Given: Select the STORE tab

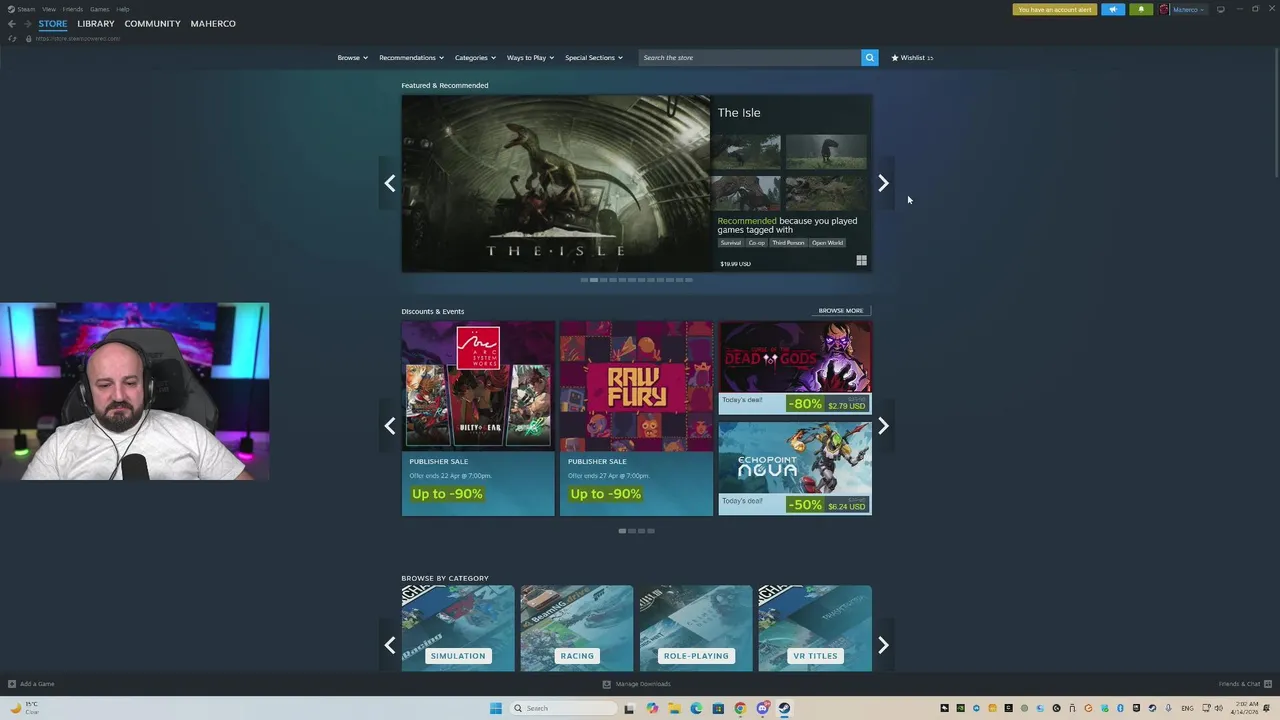Looking at the screenshot, I should [x=53, y=23].
